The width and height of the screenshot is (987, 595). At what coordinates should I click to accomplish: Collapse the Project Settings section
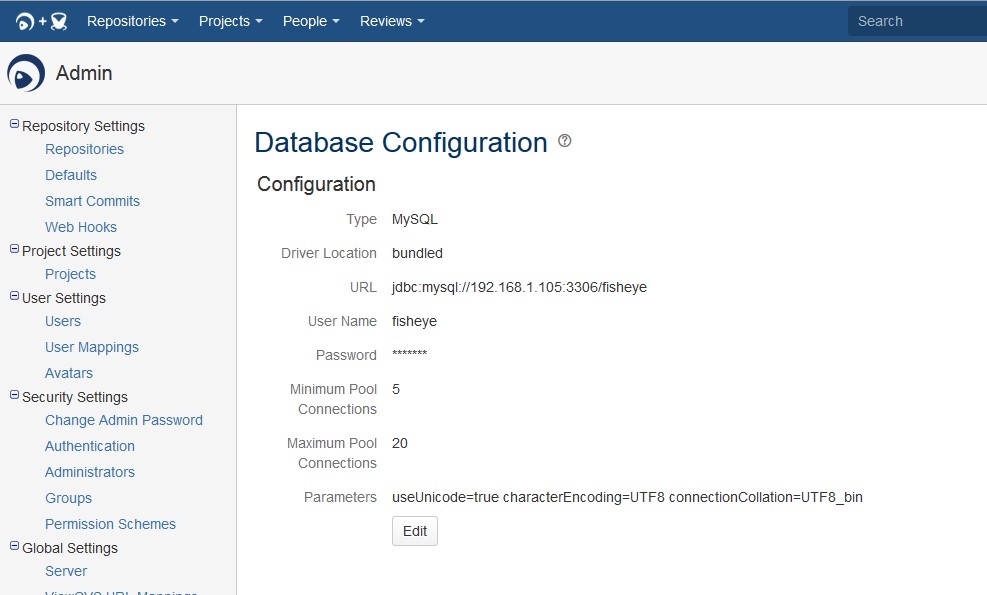tap(14, 249)
